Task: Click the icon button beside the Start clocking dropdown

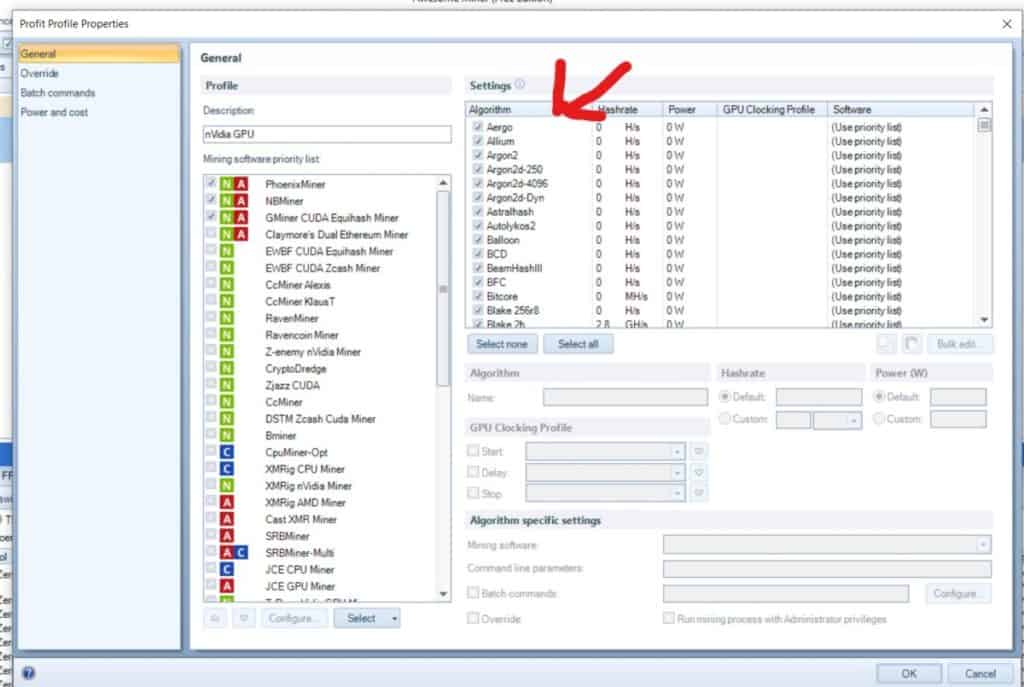Action: tap(698, 451)
